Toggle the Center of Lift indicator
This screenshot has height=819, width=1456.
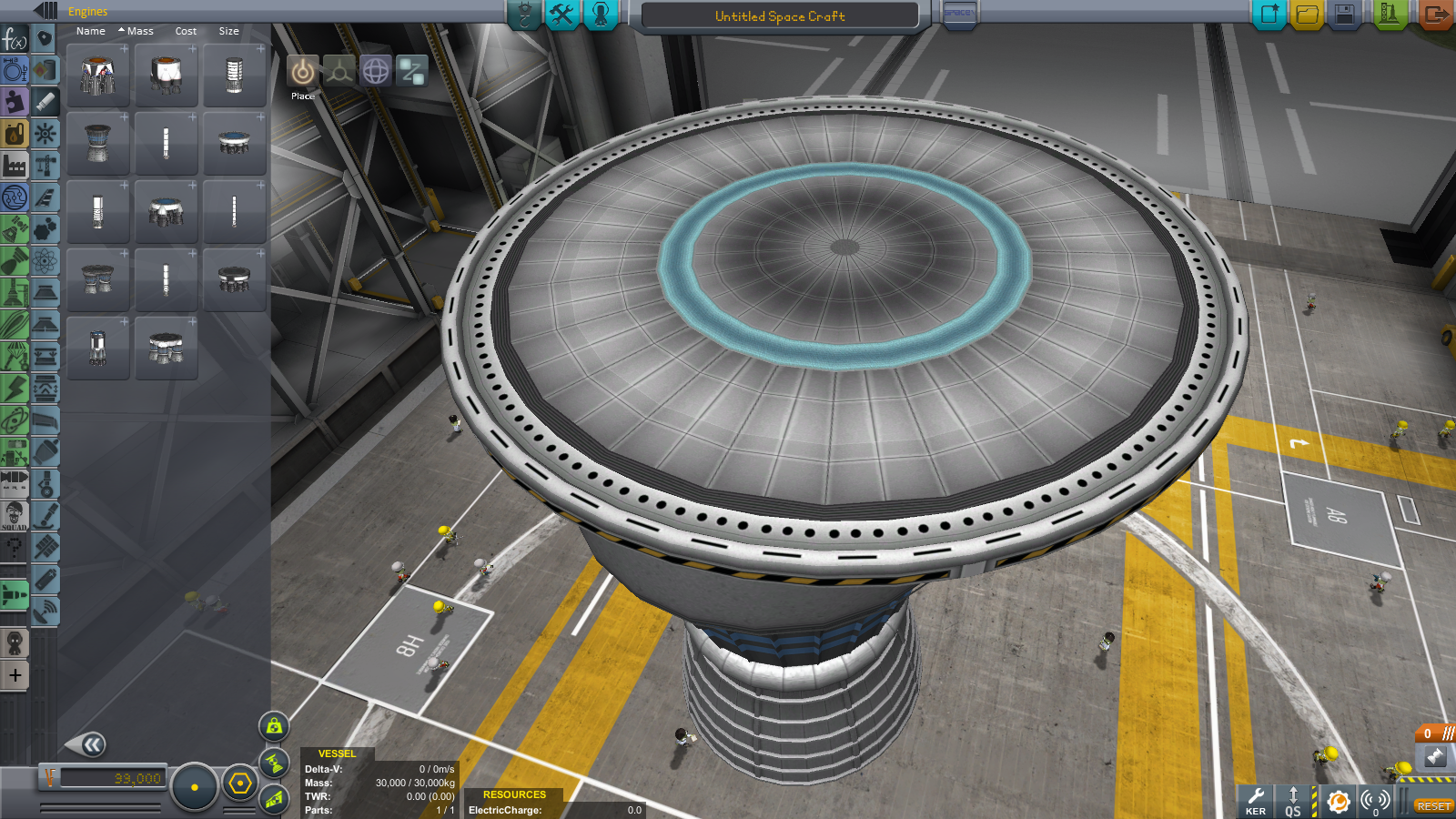pos(274,800)
